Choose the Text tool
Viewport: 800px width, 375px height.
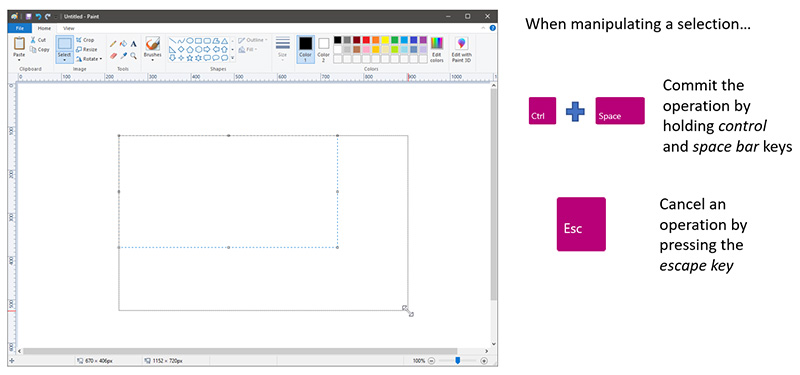(133, 44)
